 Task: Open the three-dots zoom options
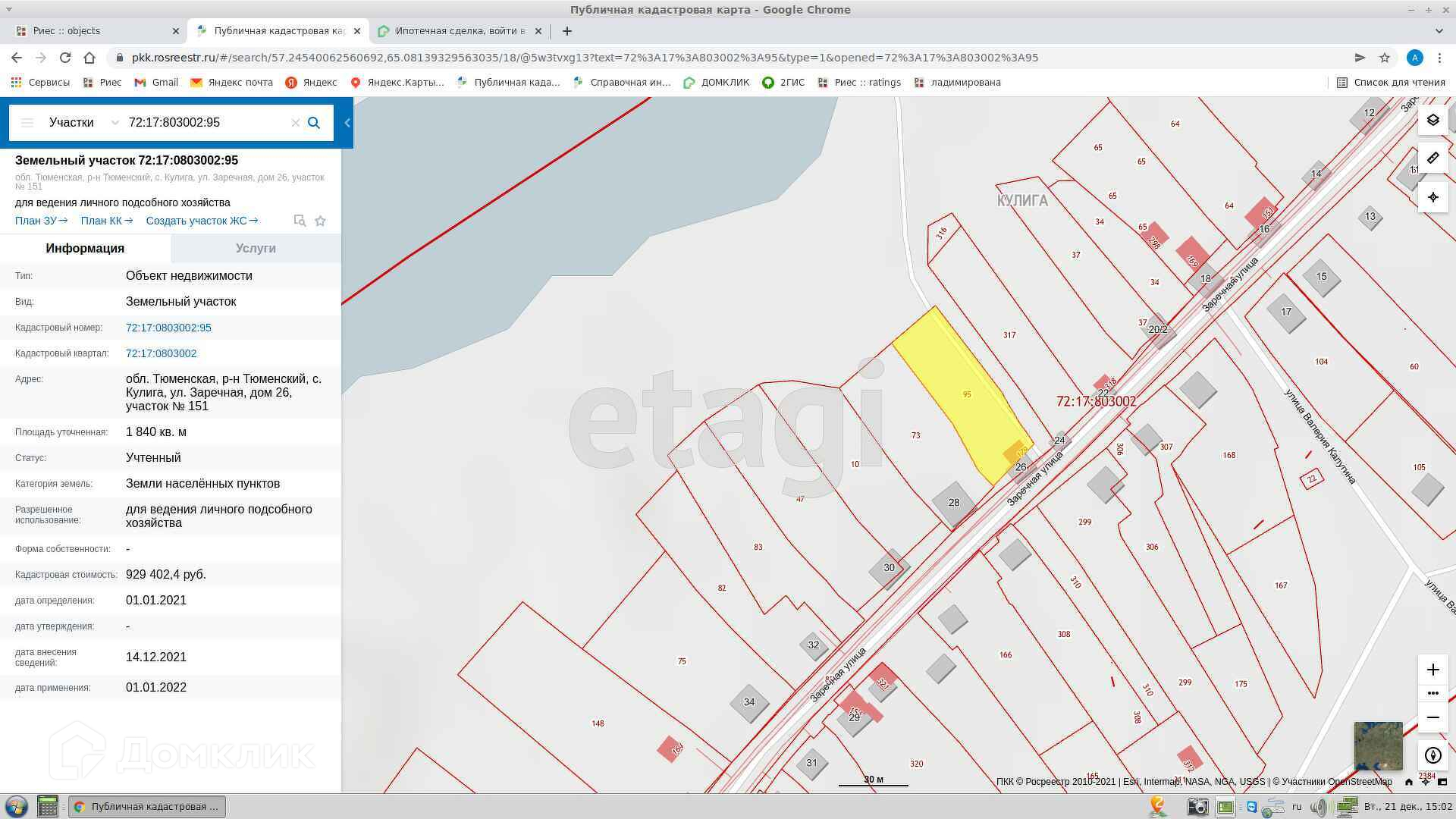pyautogui.click(x=1432, y=693)
